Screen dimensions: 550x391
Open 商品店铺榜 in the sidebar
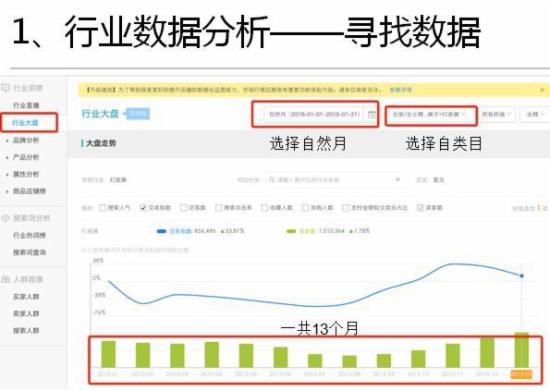tap(29, 191)
